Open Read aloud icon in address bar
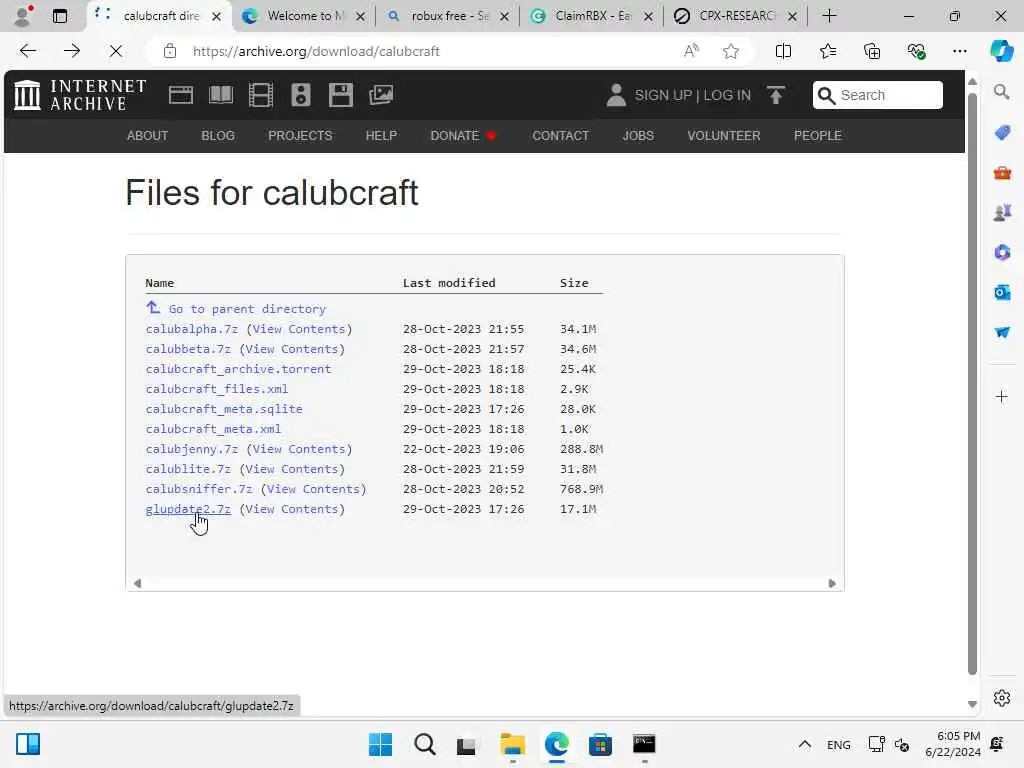 (x=691, y=51)
